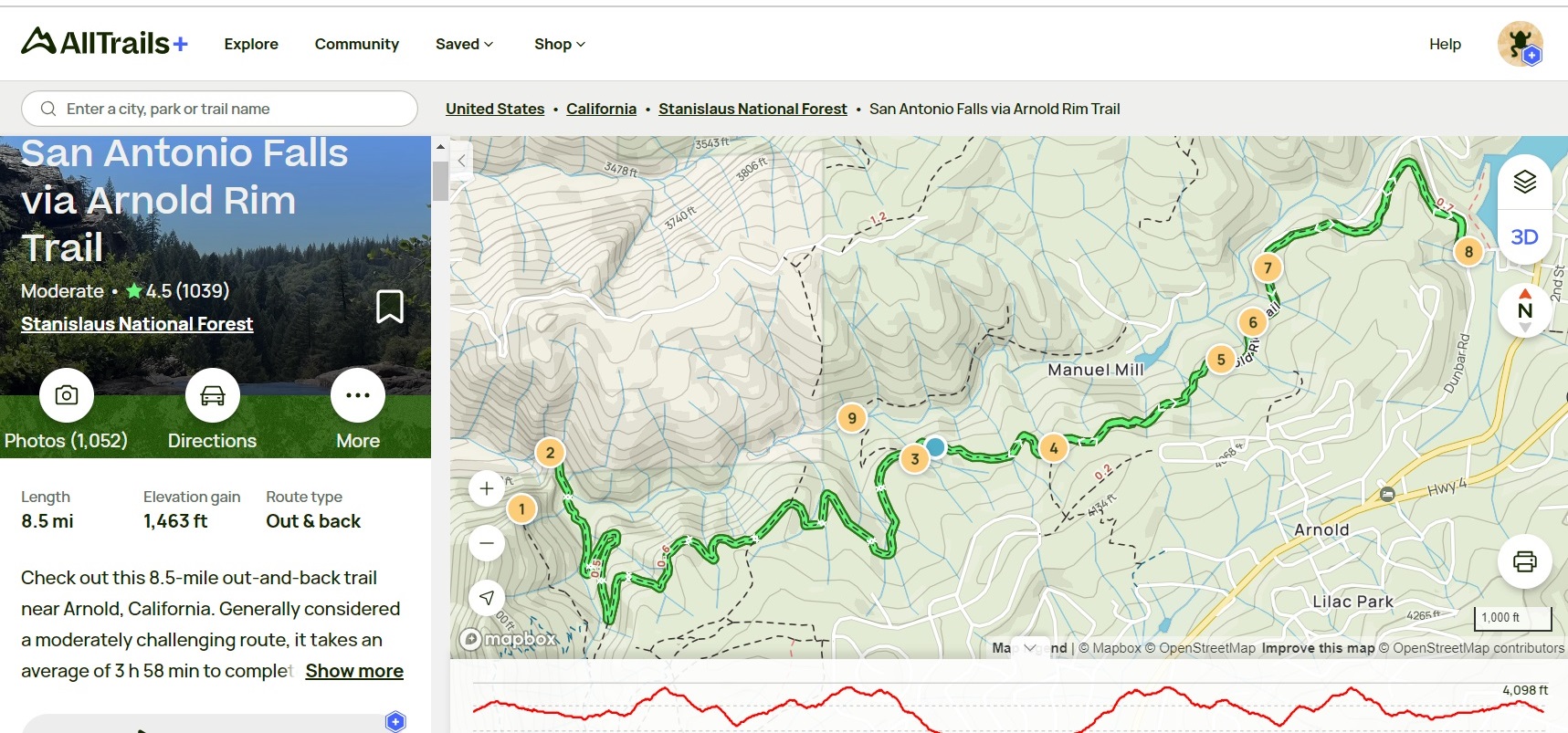The height and width of the screenshot is (733, 1568).
Task: Click scroll-up arrow of panel scrollbar
Action: [440, 146]
